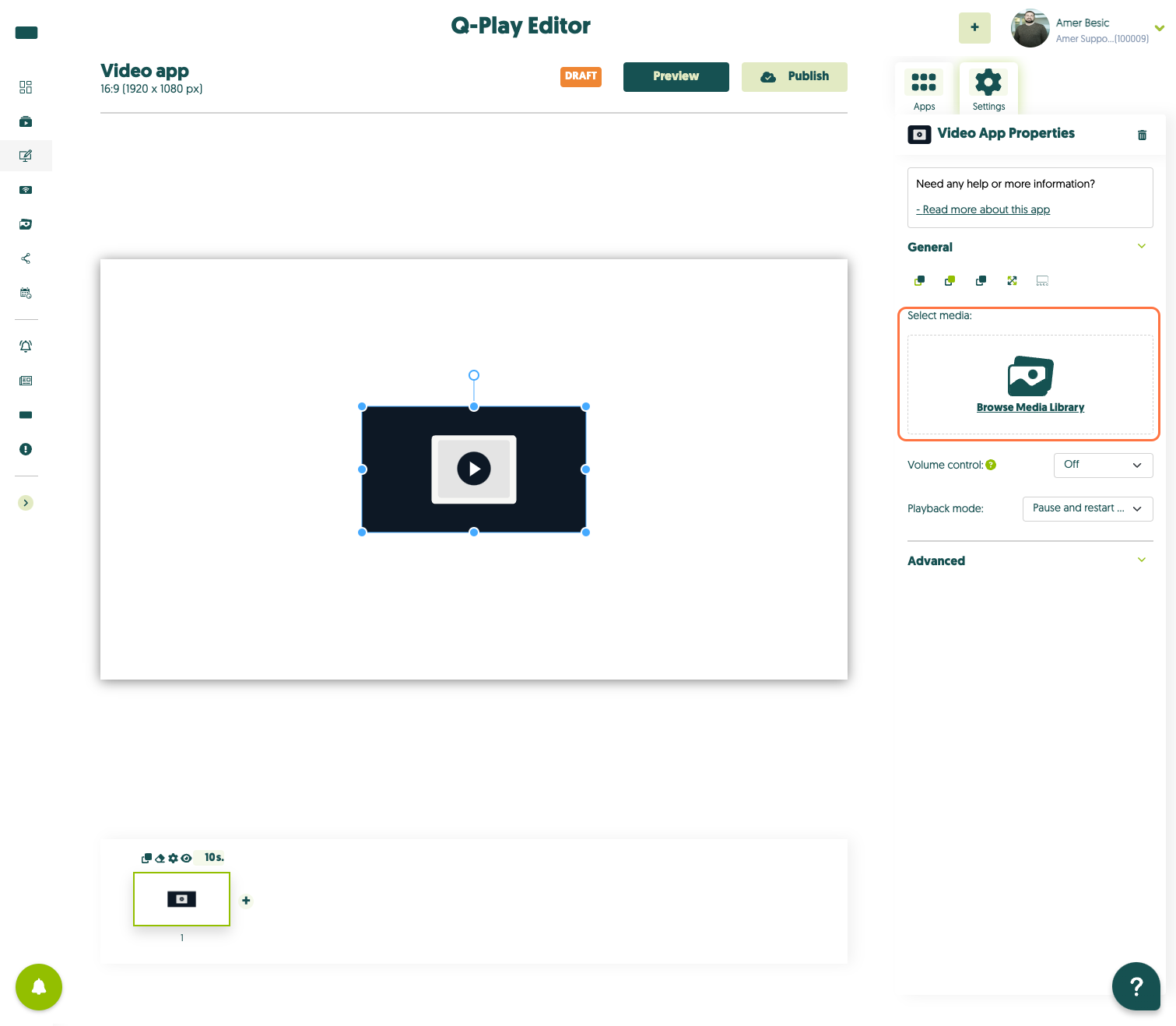
Task: Click the DRAFT status badge
Action: tap(581, 76)
